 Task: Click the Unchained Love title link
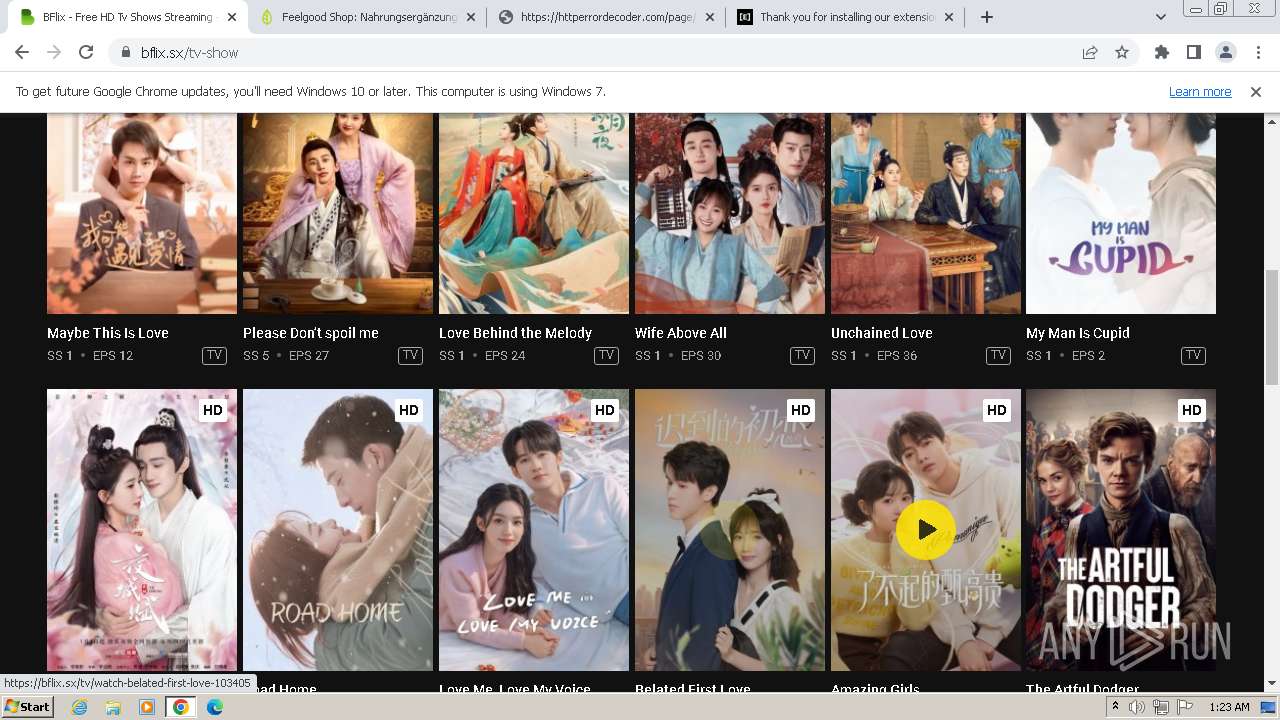point(882,333)
